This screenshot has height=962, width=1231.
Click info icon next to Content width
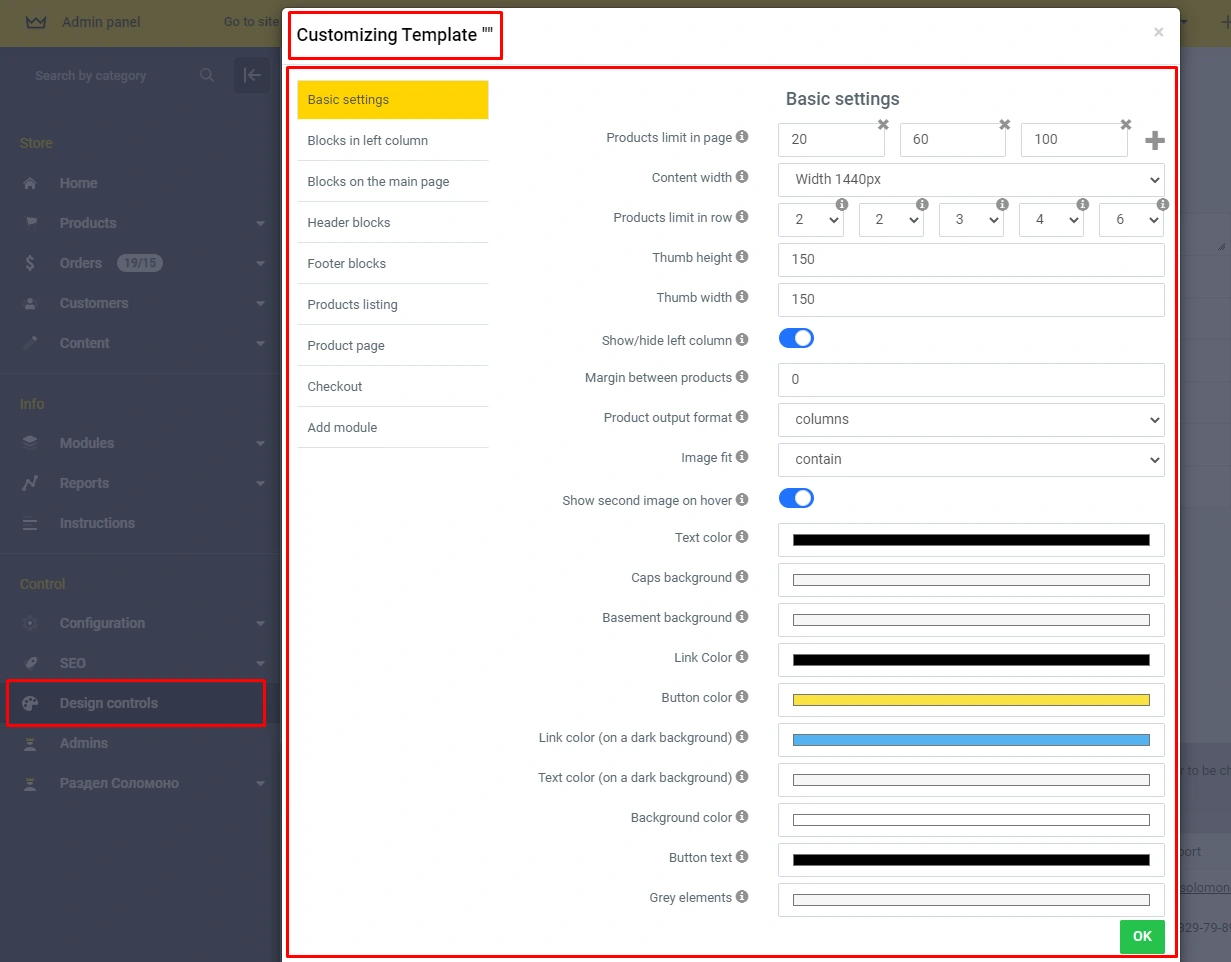pos(742,177)
